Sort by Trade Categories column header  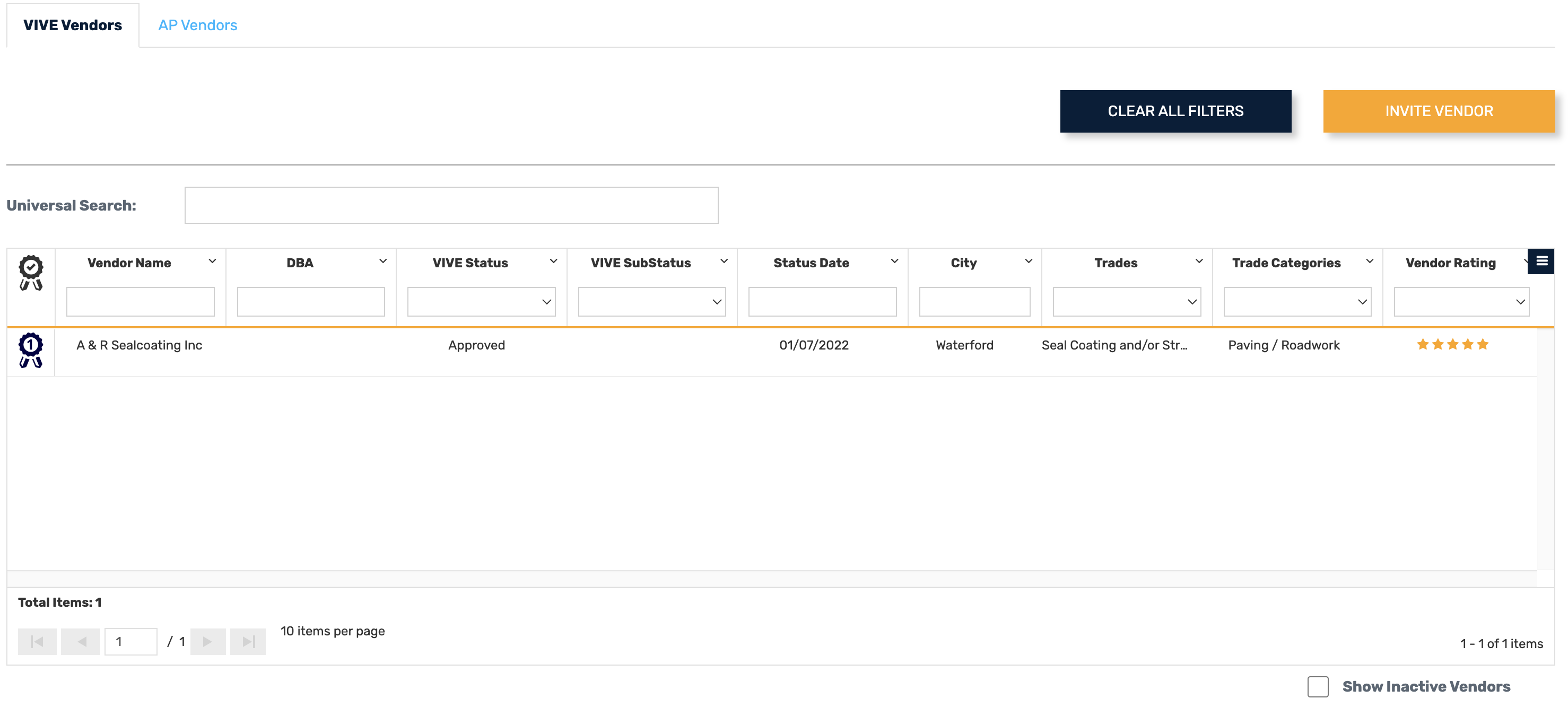1286,263
